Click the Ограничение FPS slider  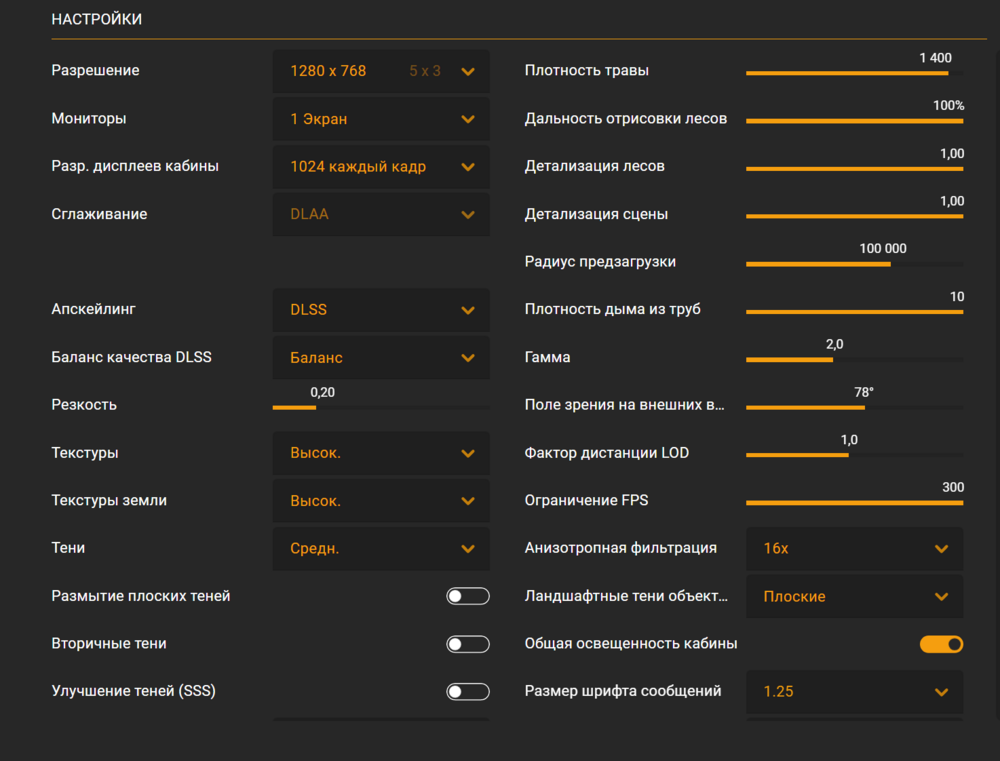pyautogui.click(x=854, y=502)
